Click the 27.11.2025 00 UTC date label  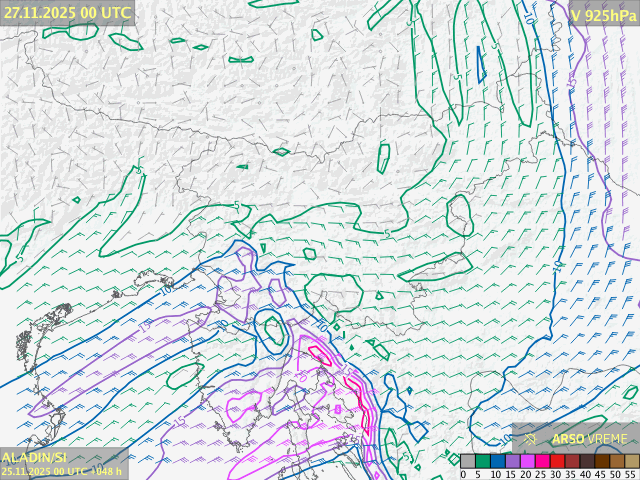pyautogui.click(x=66, y=12)
